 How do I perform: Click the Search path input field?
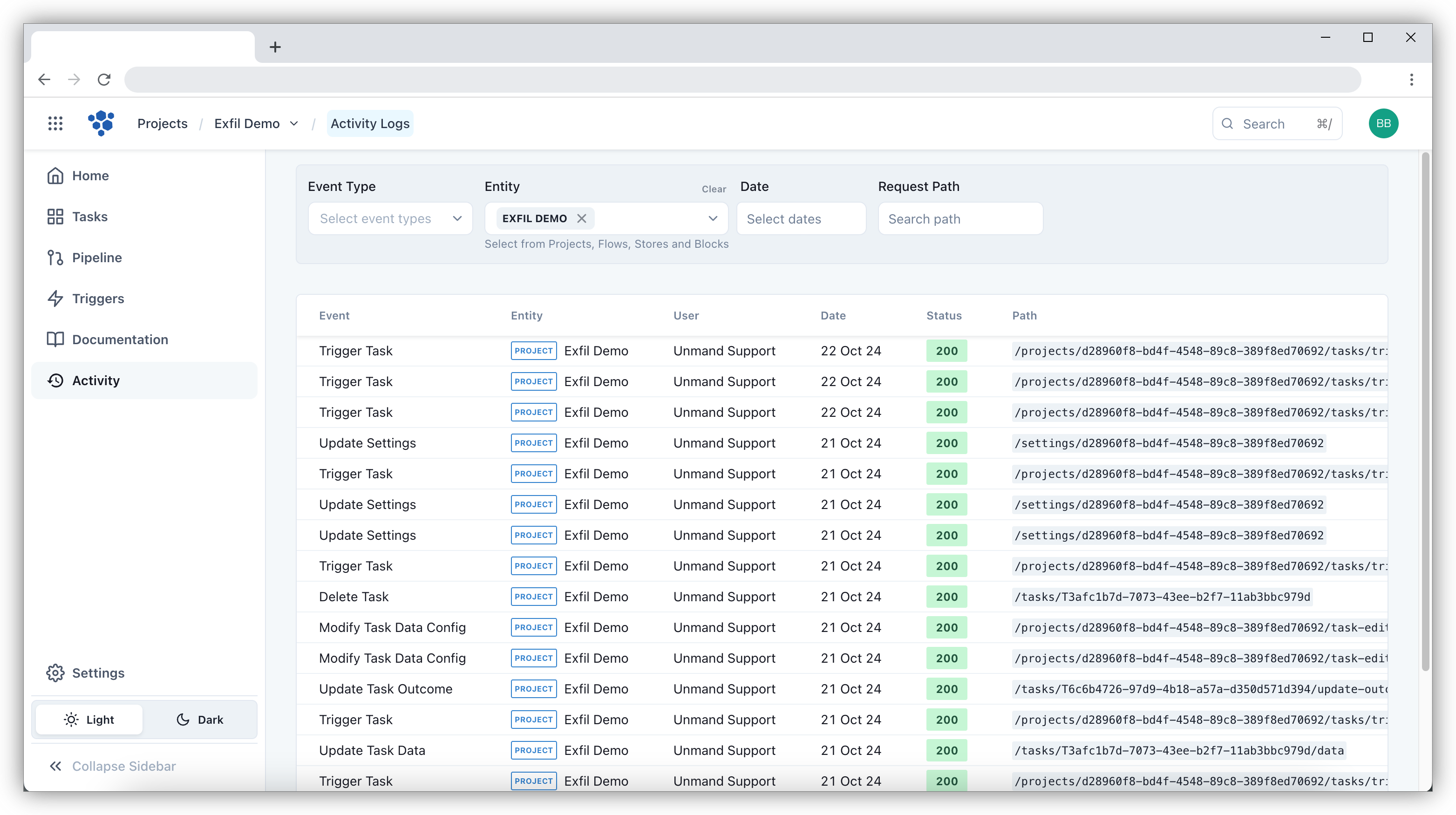(960, 218)
